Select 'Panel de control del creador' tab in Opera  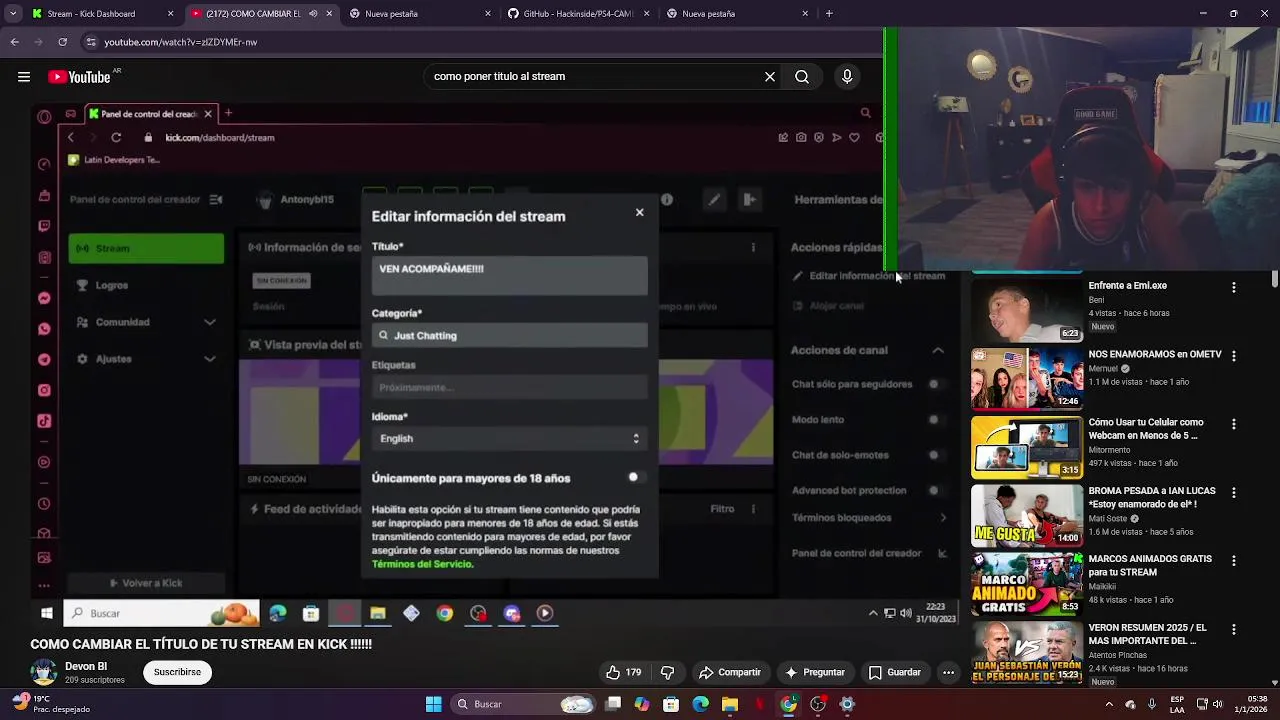point(150,114)
